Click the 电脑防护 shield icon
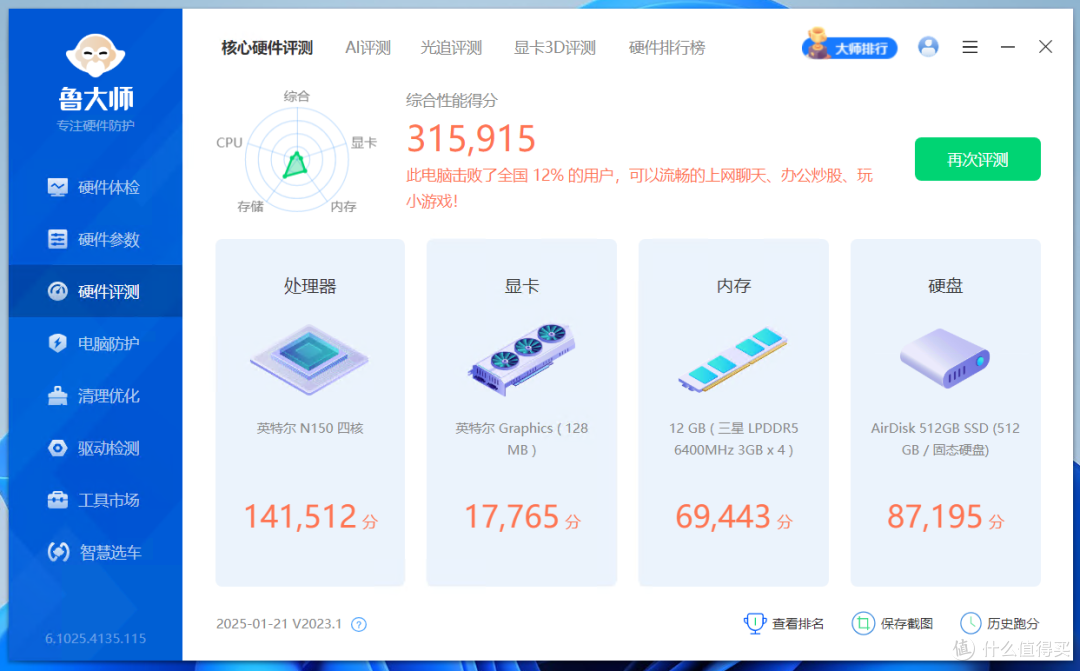The width and height of the screenshot is (1080, 671). coord(58,343)
